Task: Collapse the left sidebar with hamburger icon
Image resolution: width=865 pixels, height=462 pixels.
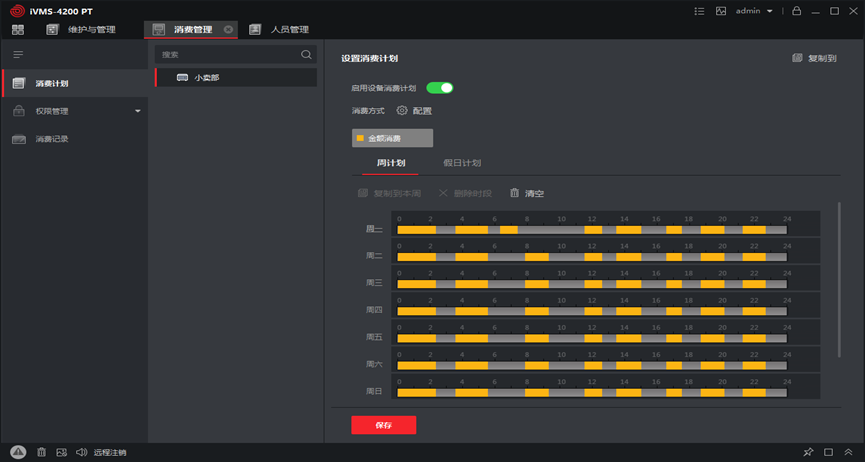Action: click(17, 54)
